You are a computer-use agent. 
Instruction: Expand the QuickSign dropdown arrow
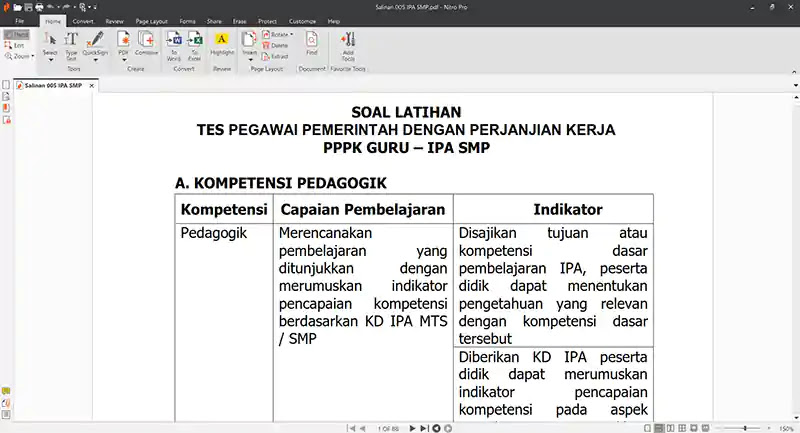[x=95, y=60]
